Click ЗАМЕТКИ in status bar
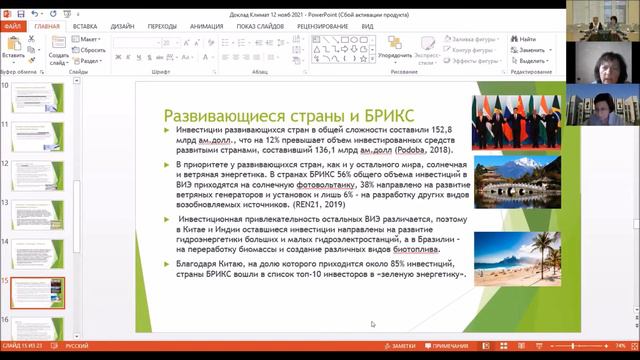This screenshot has width=640, height=360. (x=400, y=346)
